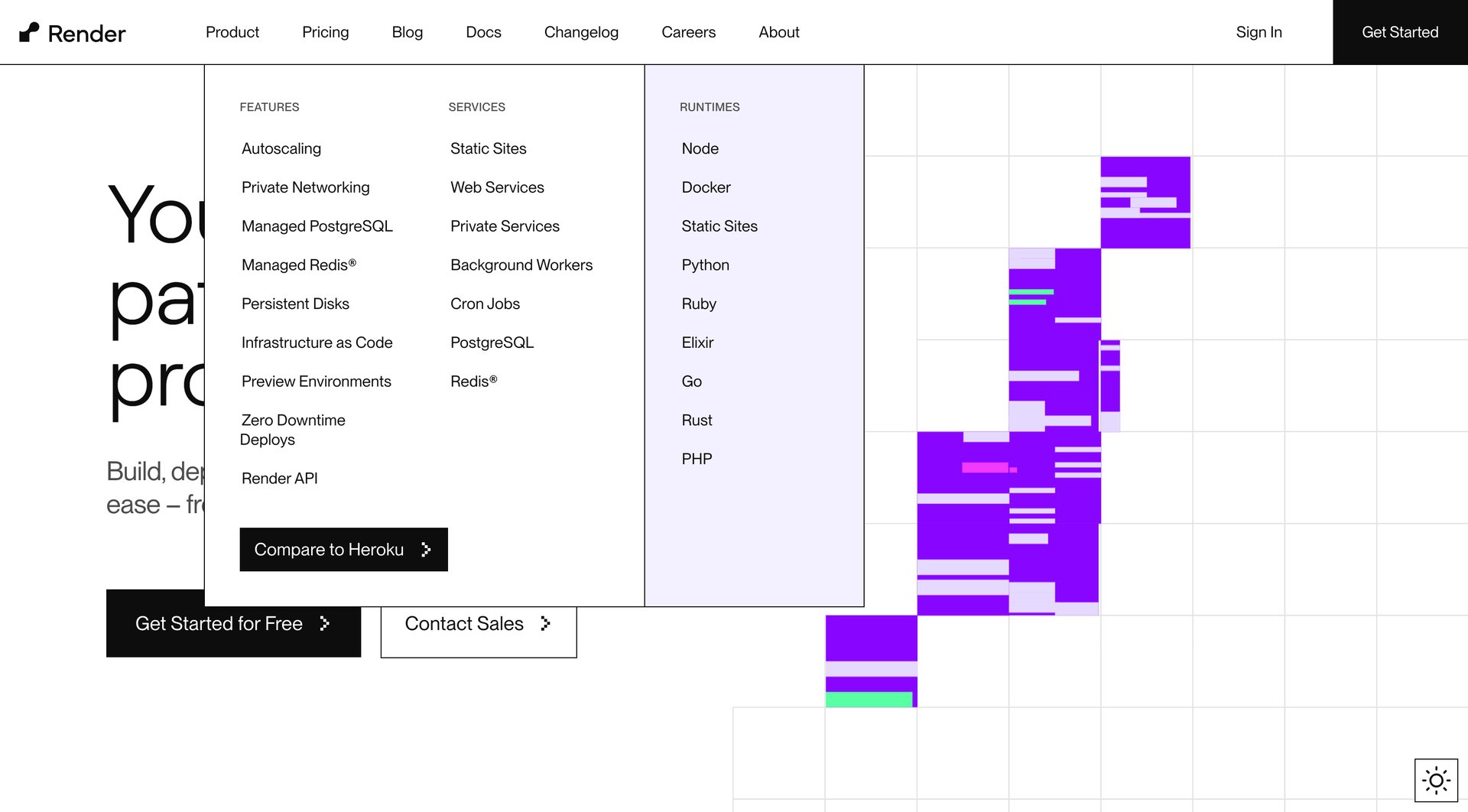Select the Docker runtime
1468x812 pixels.
tap(706, 187)
